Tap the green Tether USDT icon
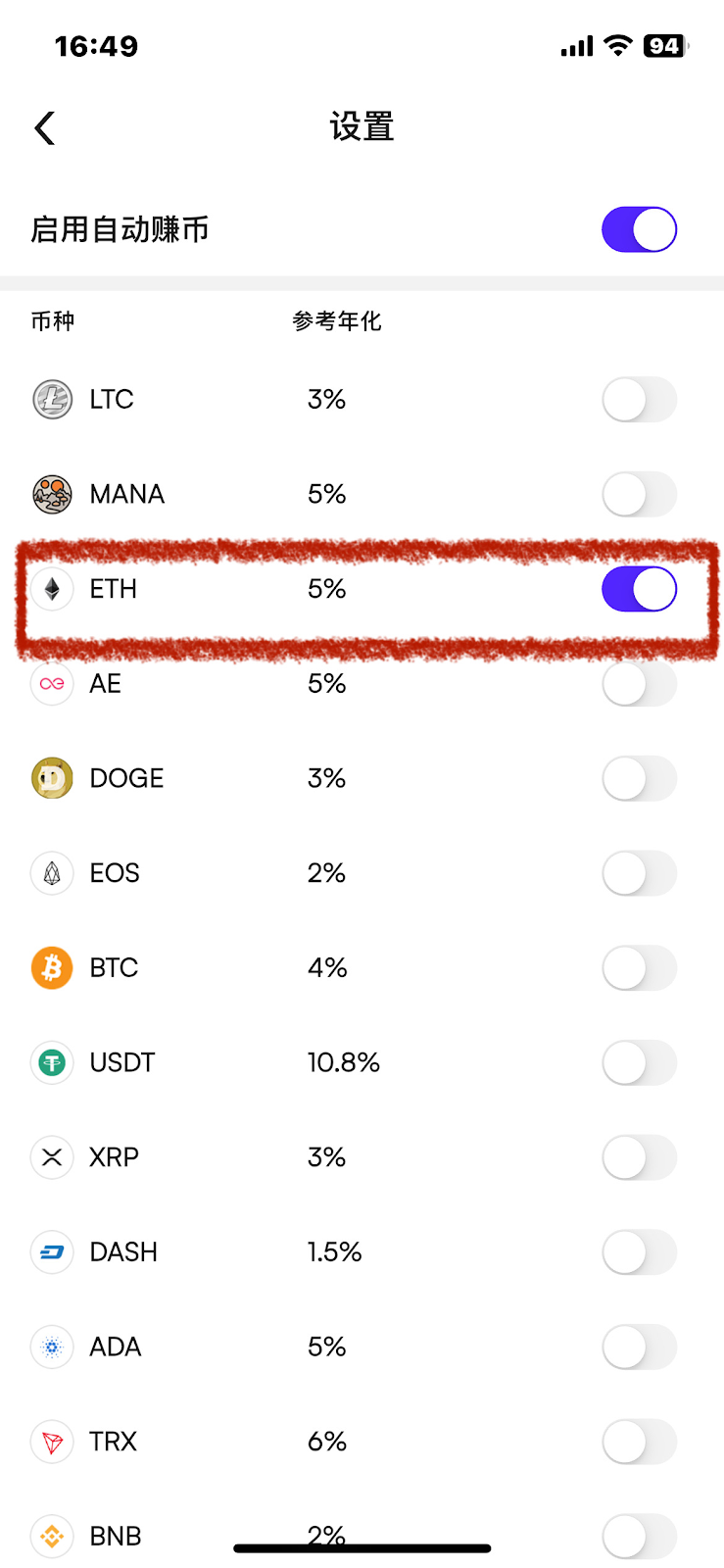This screenshot has height=1568, width=724. click(x=53, y=1062)
